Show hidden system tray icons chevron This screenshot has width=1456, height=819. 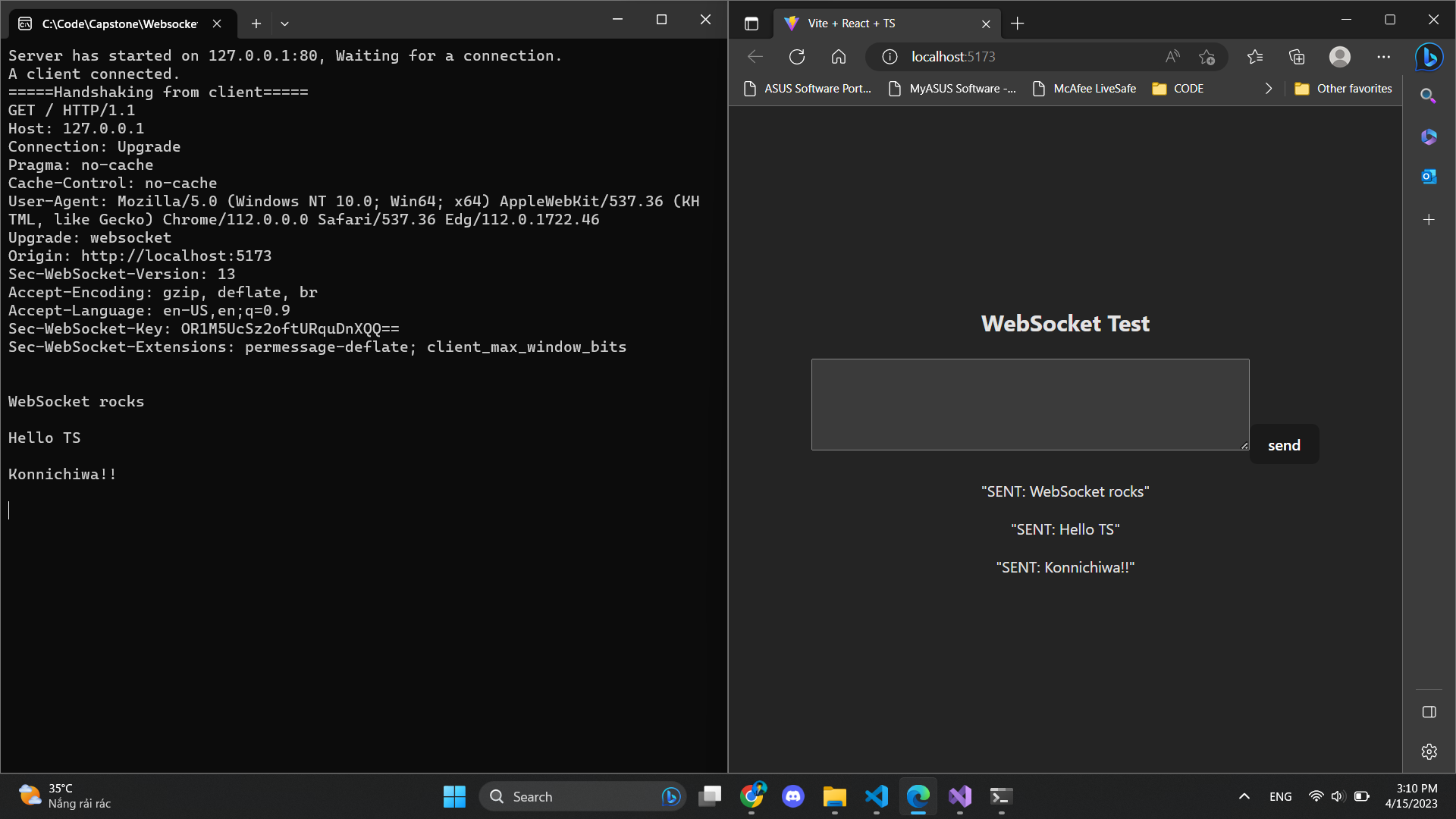pyautogui.click(x=1244, y=796)
